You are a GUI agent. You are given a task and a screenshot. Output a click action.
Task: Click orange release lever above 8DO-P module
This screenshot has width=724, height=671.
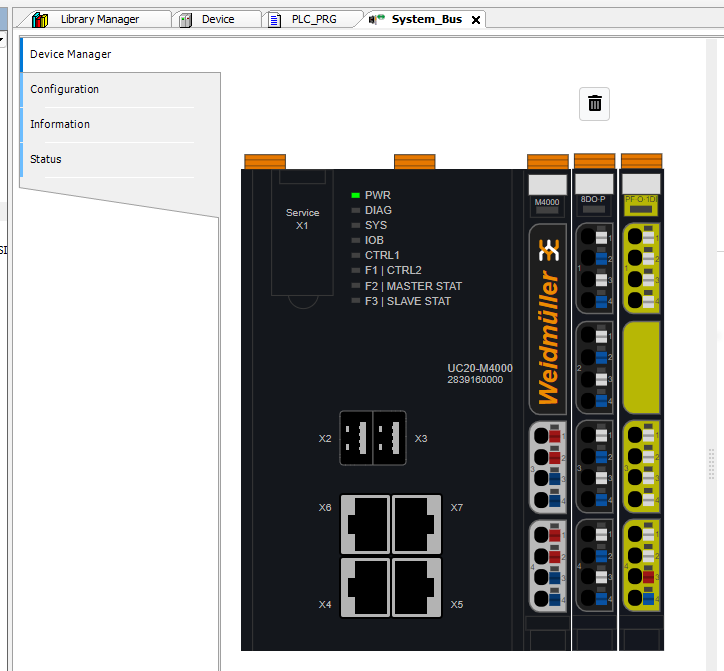595,161
